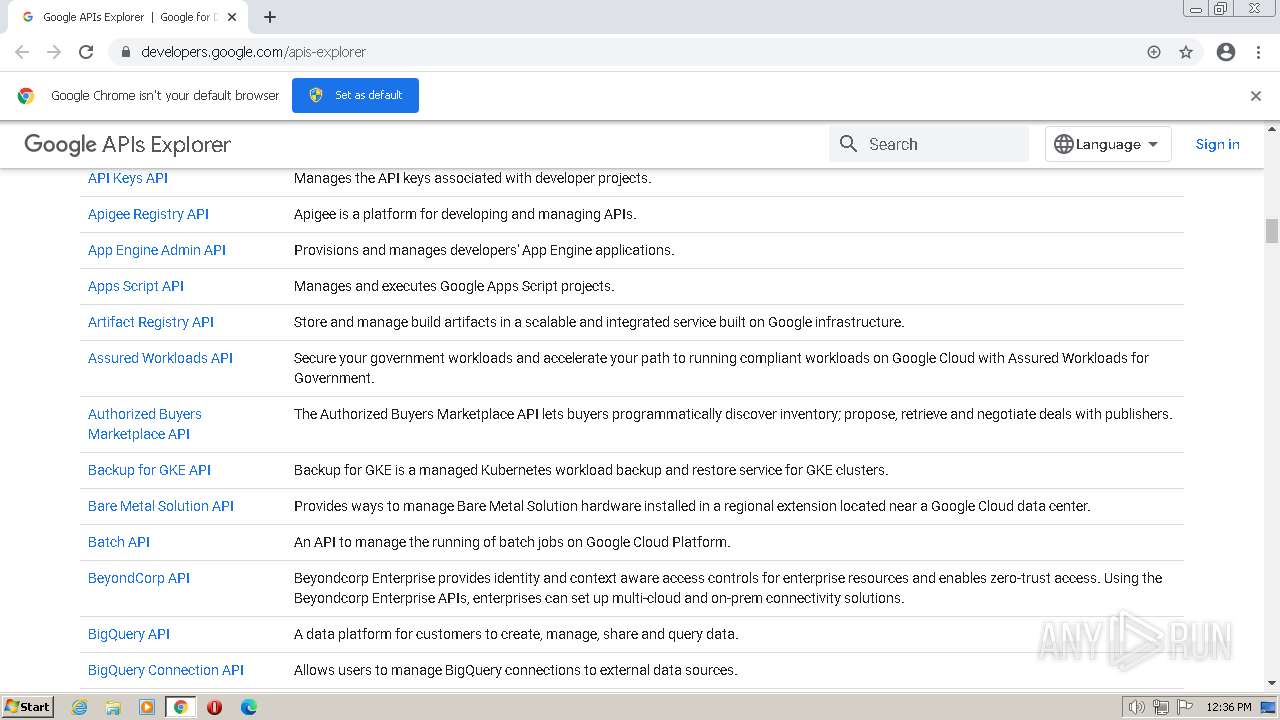Open the Language dropdown

click(x=1108, y=144)
